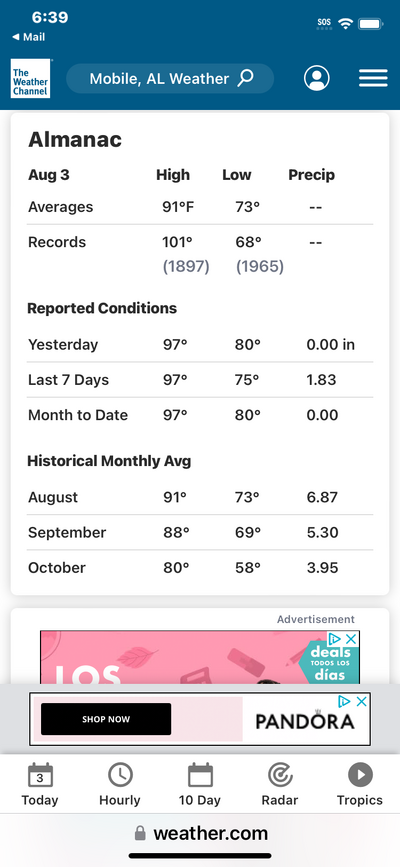Open the Hourly clock icon
The height and width of the screenshot is (867, 400).
pyautogui.click(x=120, y=775)
